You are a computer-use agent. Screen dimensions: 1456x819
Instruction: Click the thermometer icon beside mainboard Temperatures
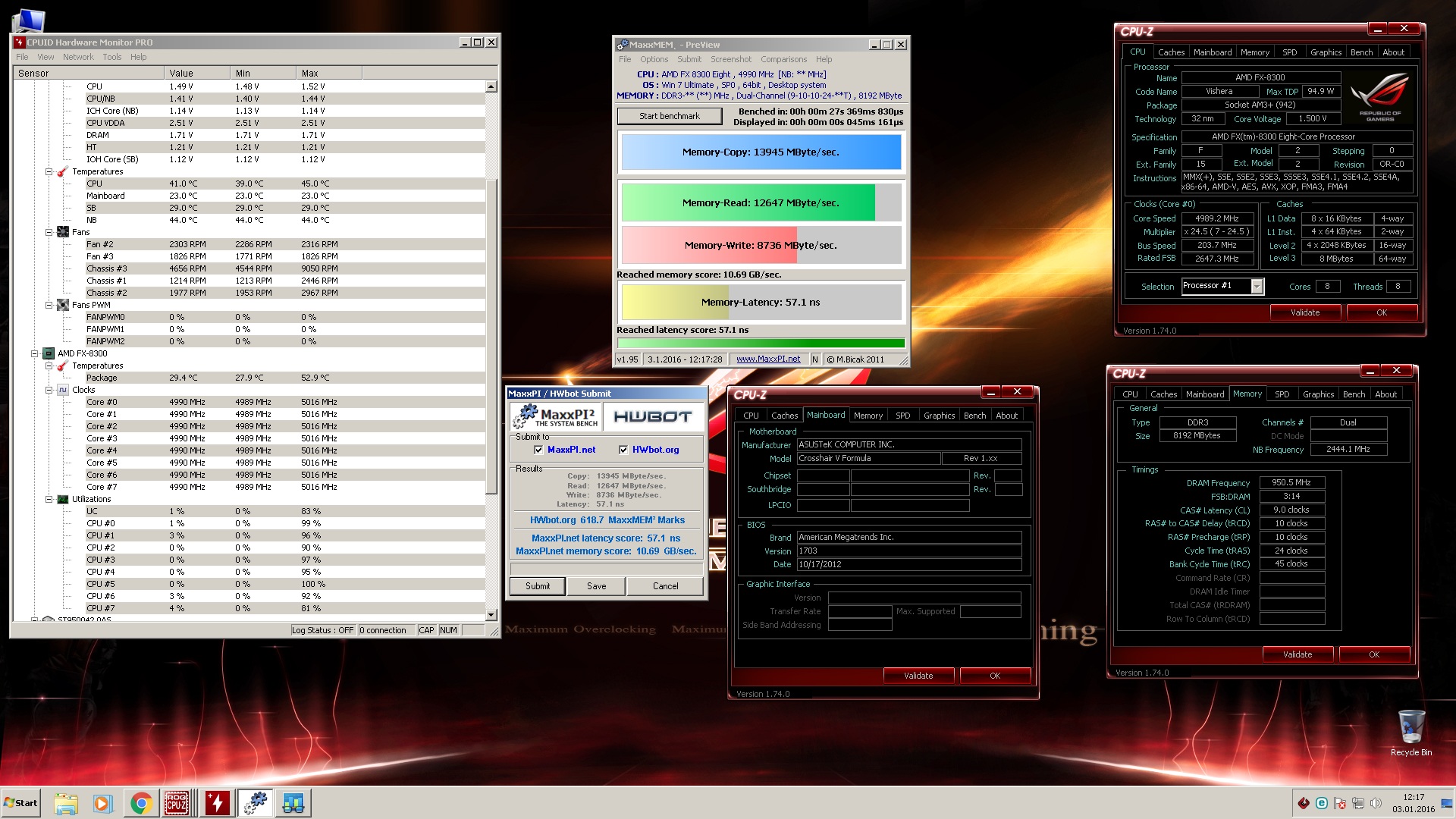pos(63,171)
